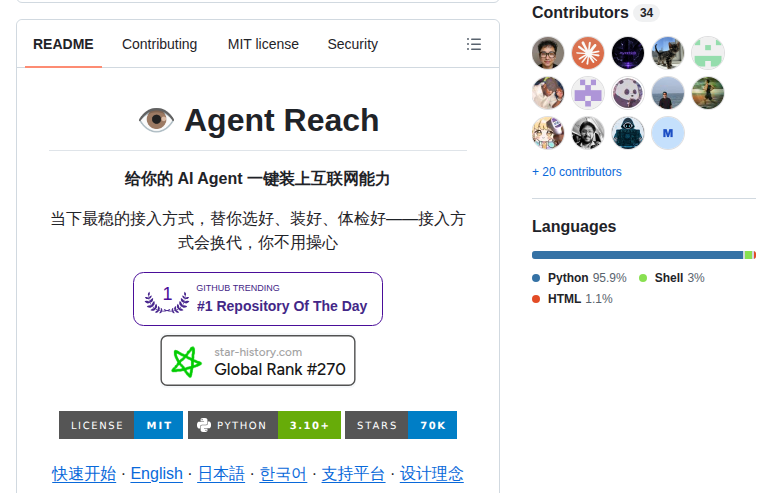Open the star-history Global Rank #270 badge
The height and width of the screenshot is (493, 780).
tap(258, 361)
